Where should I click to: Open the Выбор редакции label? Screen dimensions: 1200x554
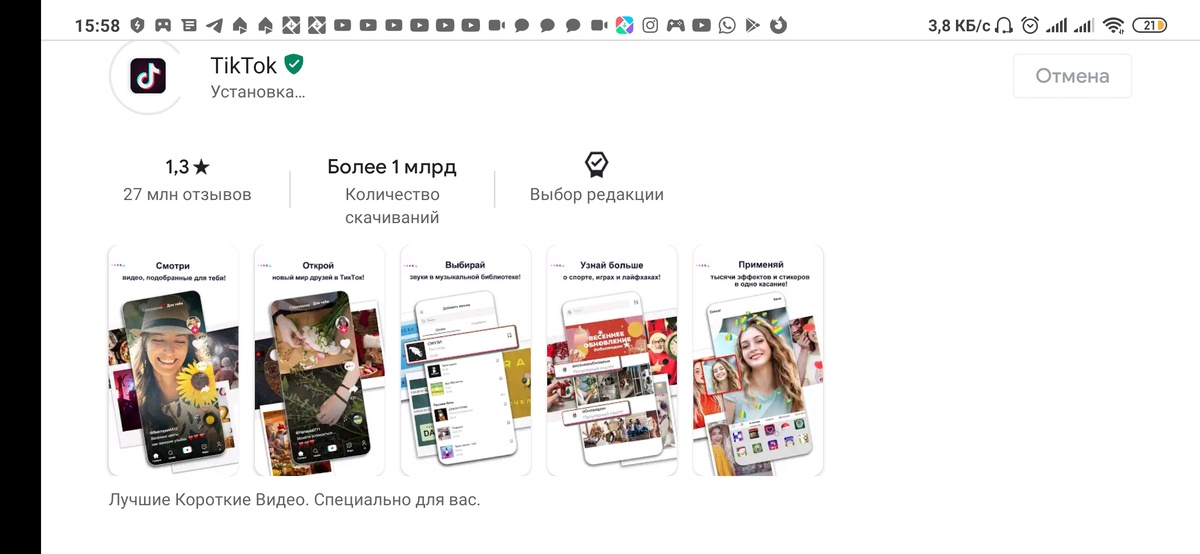click(597, 195)
